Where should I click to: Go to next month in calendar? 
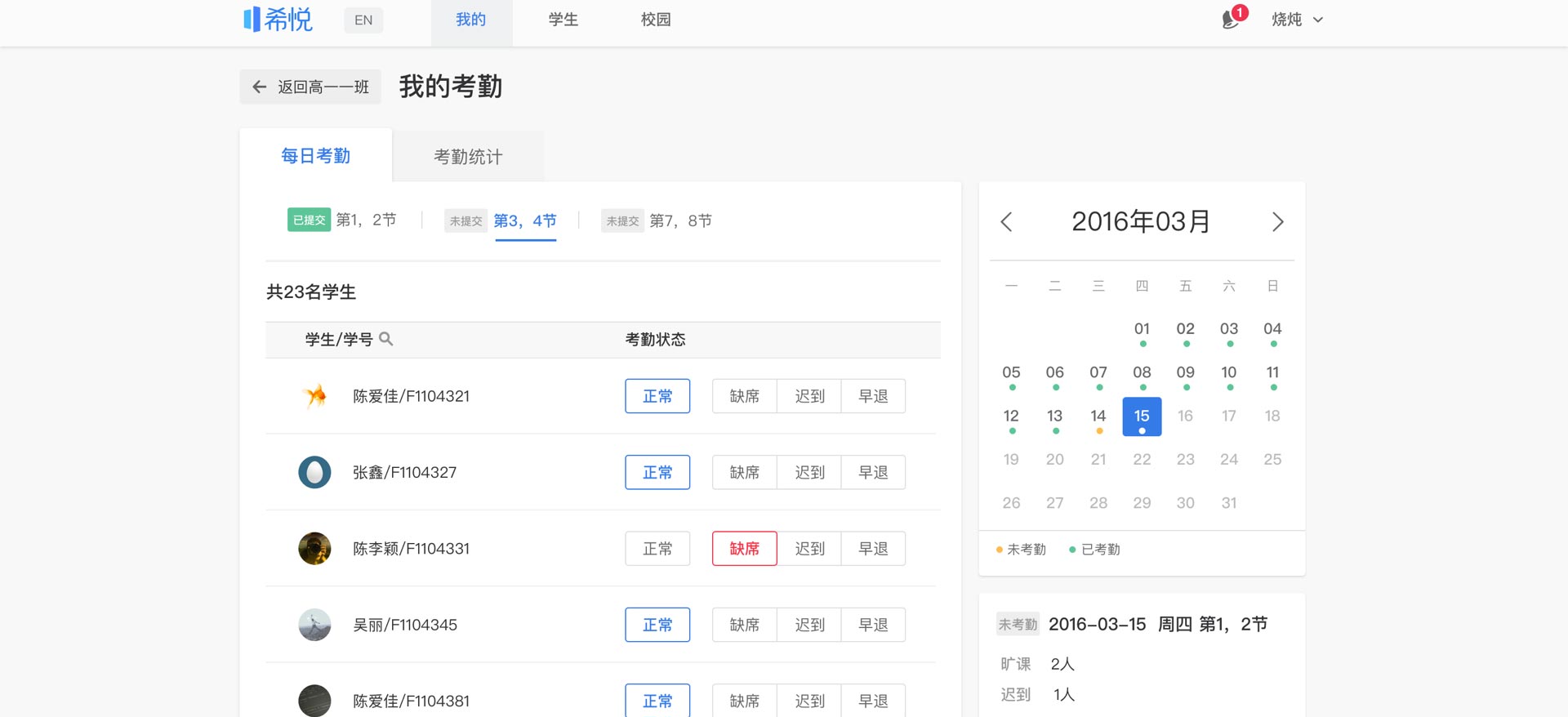click(x=1277, y=222)
